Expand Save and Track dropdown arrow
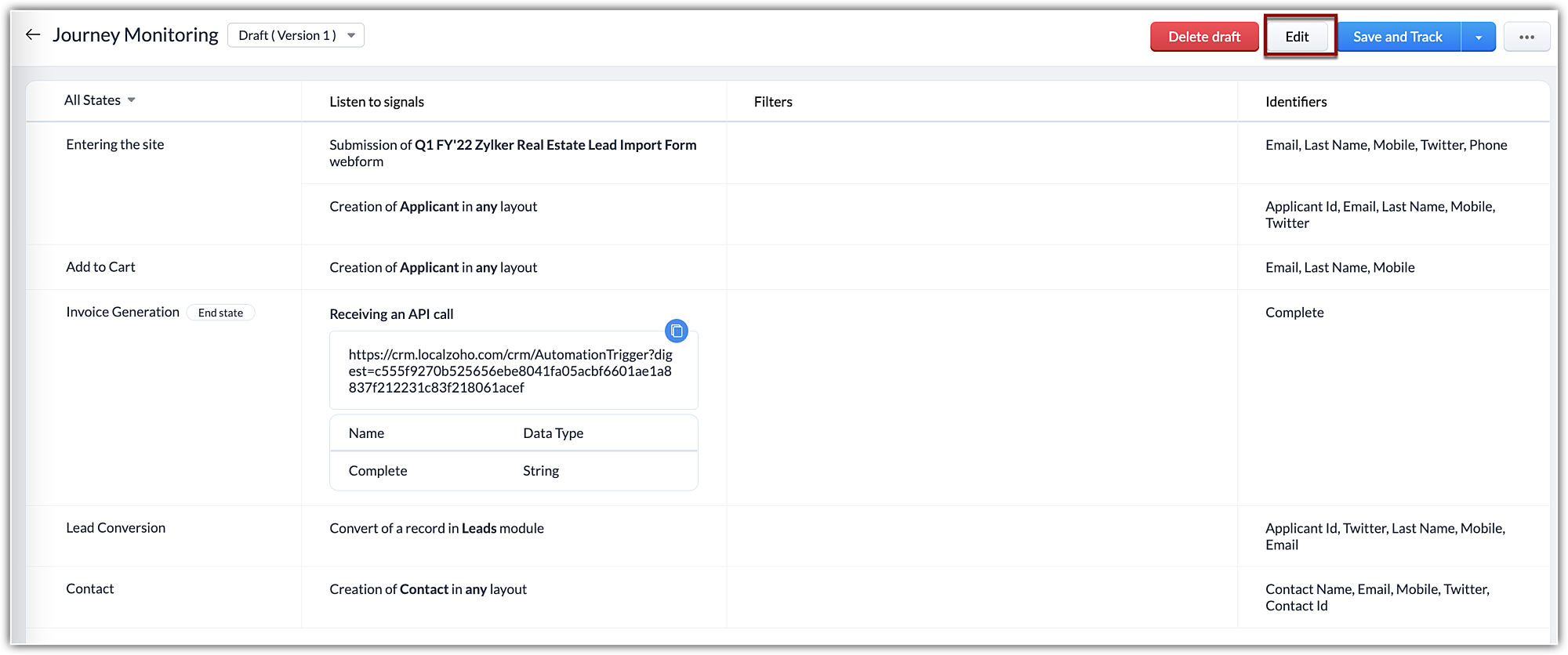 [1479, 37]
